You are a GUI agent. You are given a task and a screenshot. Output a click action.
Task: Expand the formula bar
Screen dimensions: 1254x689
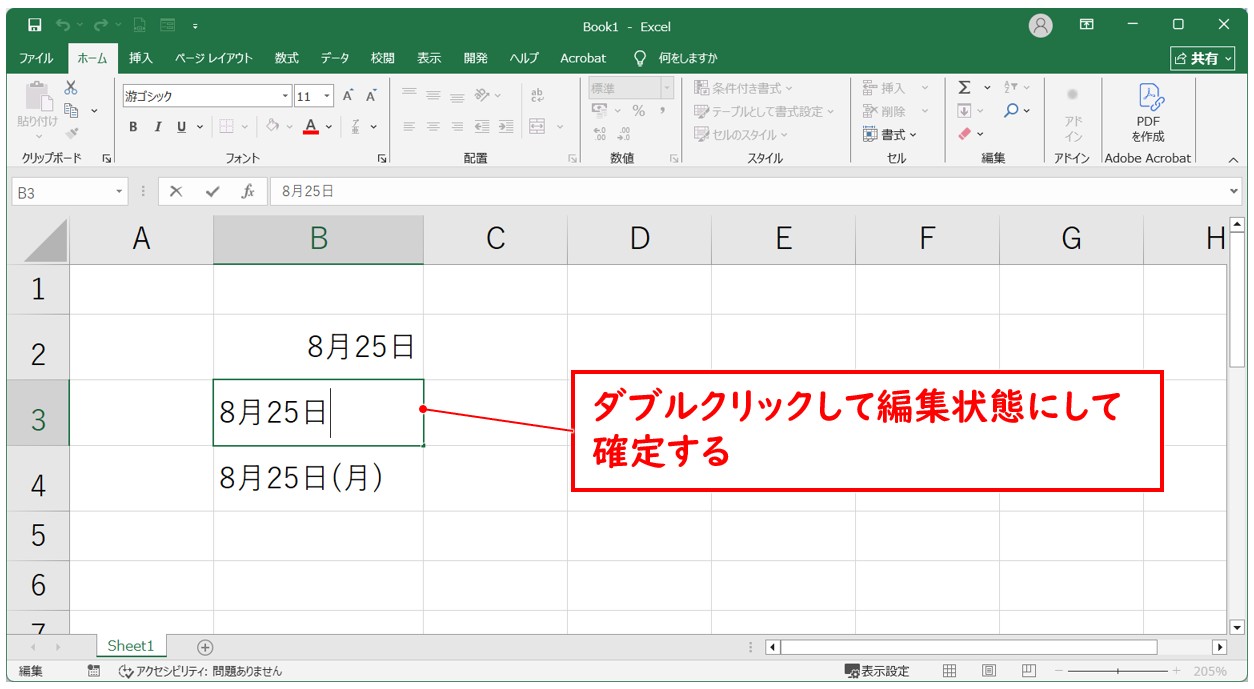[x=1233, y=191]
